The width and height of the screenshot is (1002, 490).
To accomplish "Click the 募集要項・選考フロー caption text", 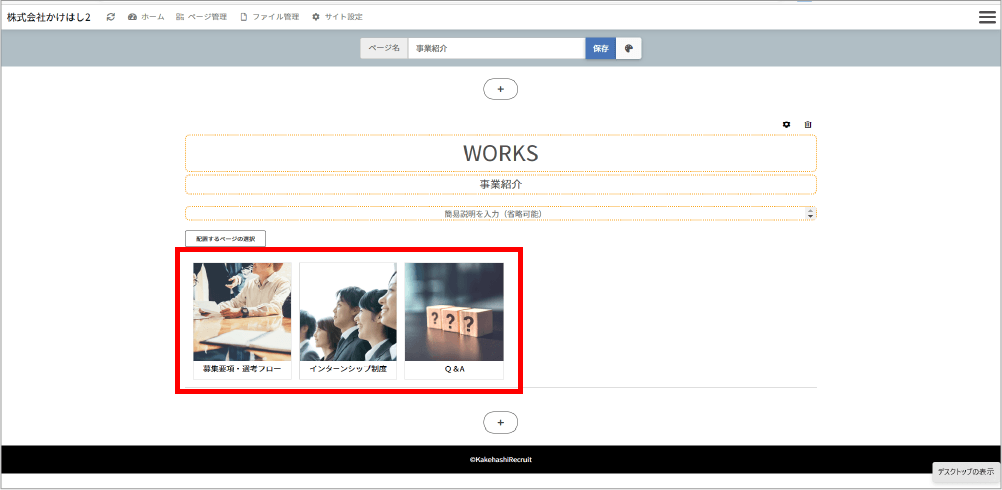I will 242,369.
